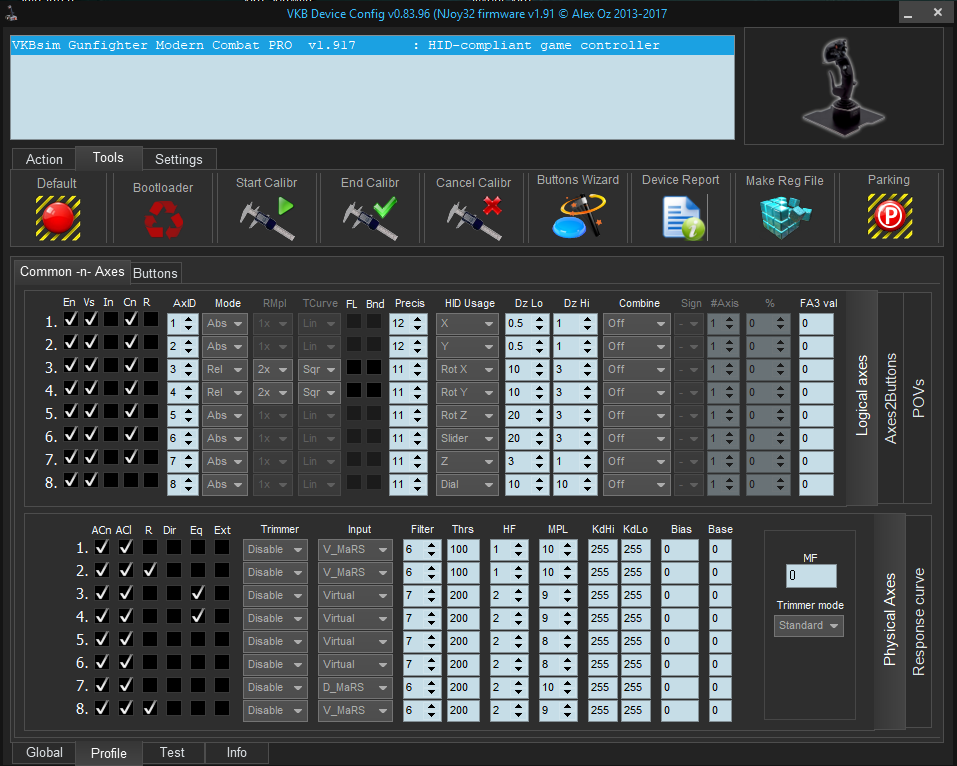Open Trimmer dropdown for physical axis 1
This screenshot has width=957, height=766.
coord(275,549)
